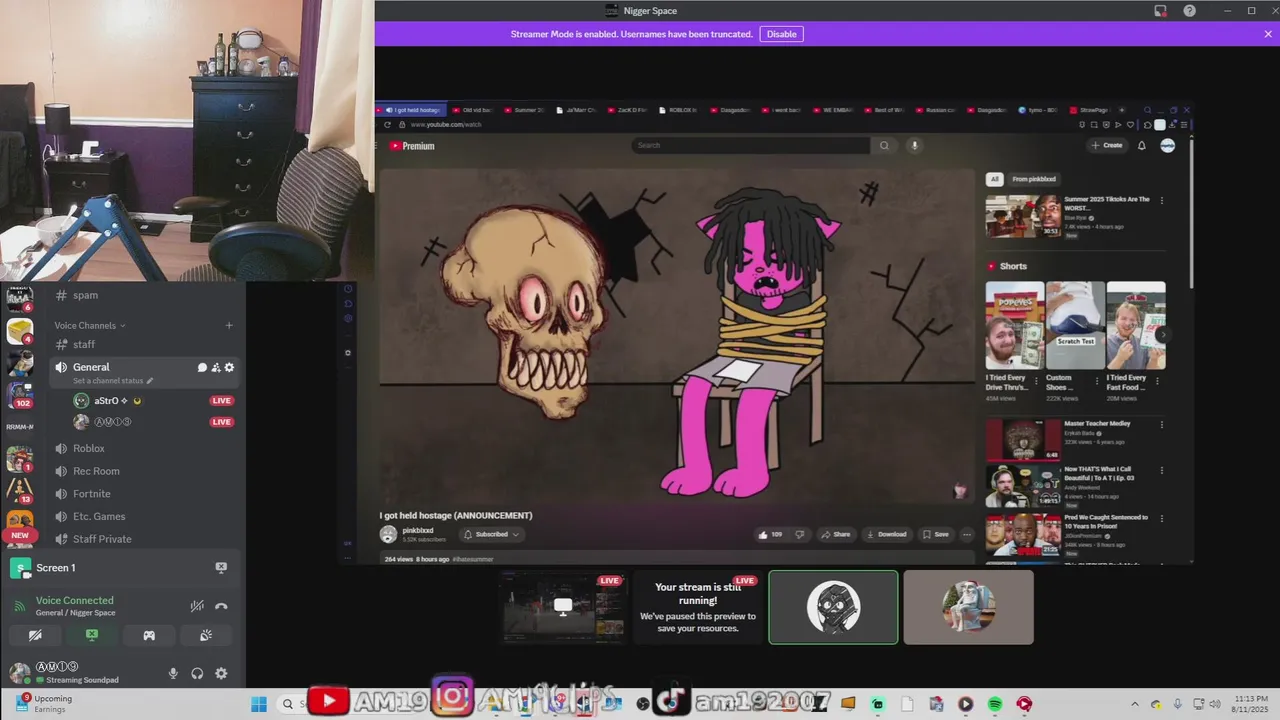This screenshot has width=1280, height=720.
Task: Share the YouTube video
Action: click(835, 534)
